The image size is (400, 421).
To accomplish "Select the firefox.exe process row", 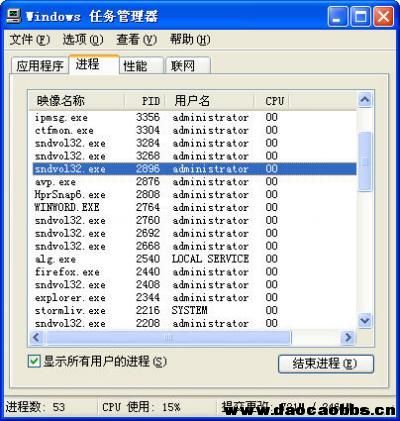I will pos(194,272).
